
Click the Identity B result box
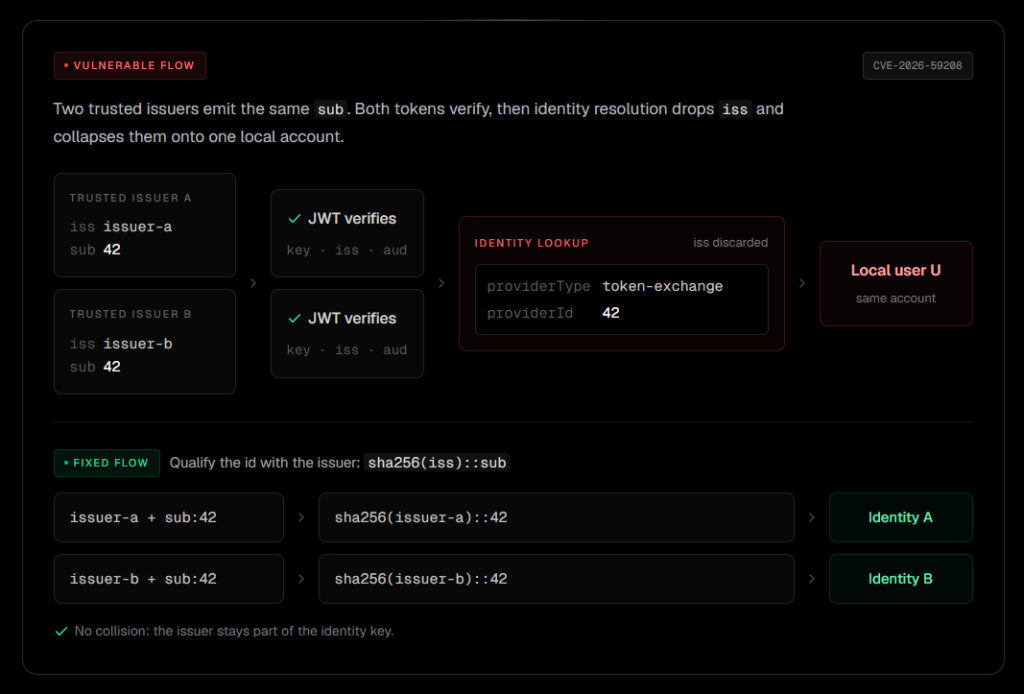click(901, 579)
